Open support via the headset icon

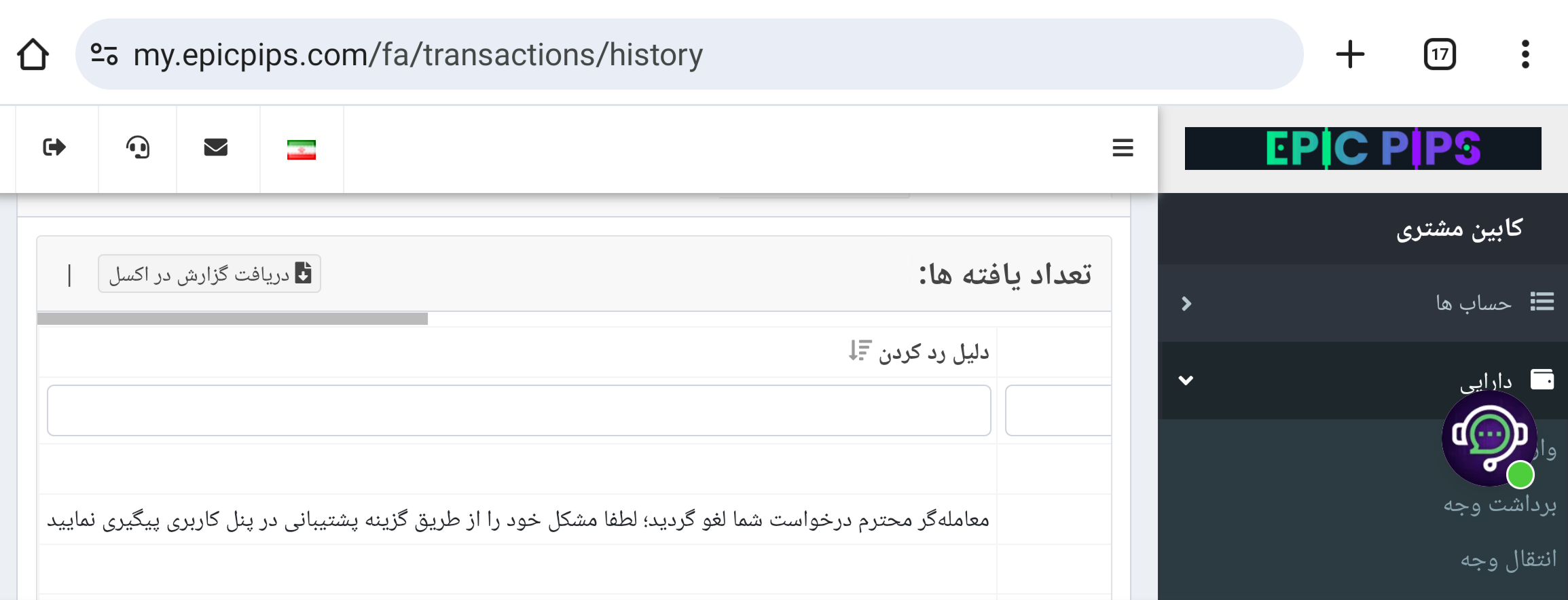[x=138, y=147]
